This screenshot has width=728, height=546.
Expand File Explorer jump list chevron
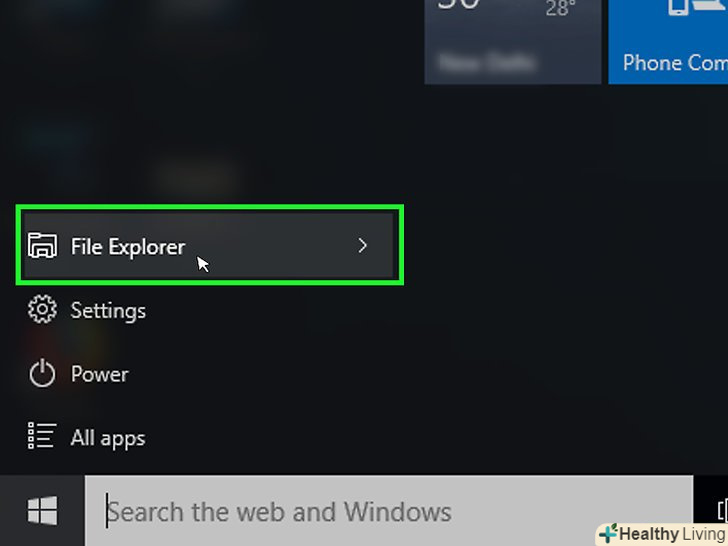[x=363, y=246]
